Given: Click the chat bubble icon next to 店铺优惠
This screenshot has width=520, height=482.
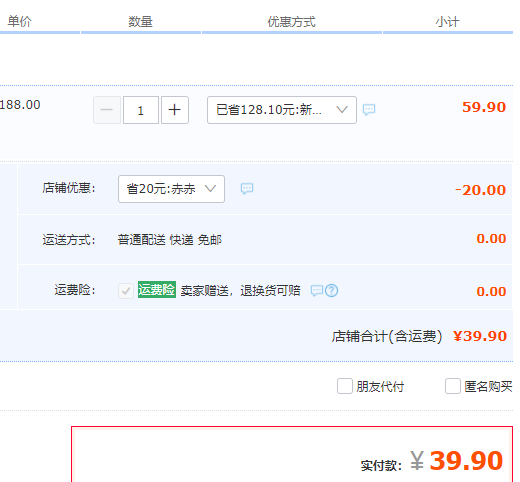Looking at the screenshot, I should click(247, 189).
